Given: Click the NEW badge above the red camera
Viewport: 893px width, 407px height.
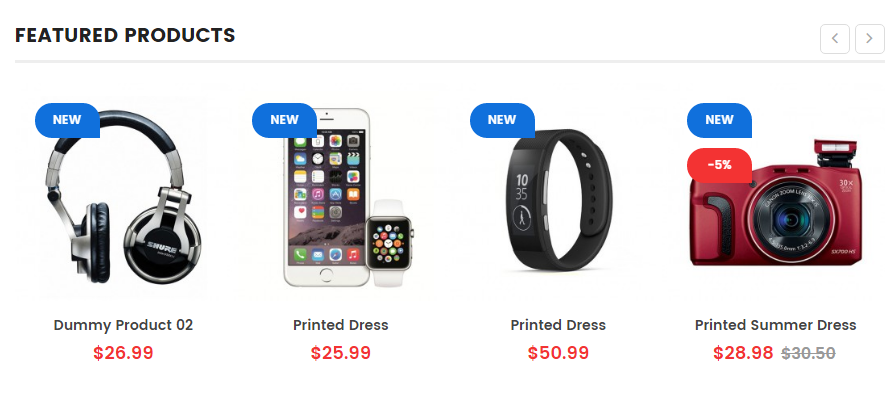Looking at the screenshot, I should (719, 120).
